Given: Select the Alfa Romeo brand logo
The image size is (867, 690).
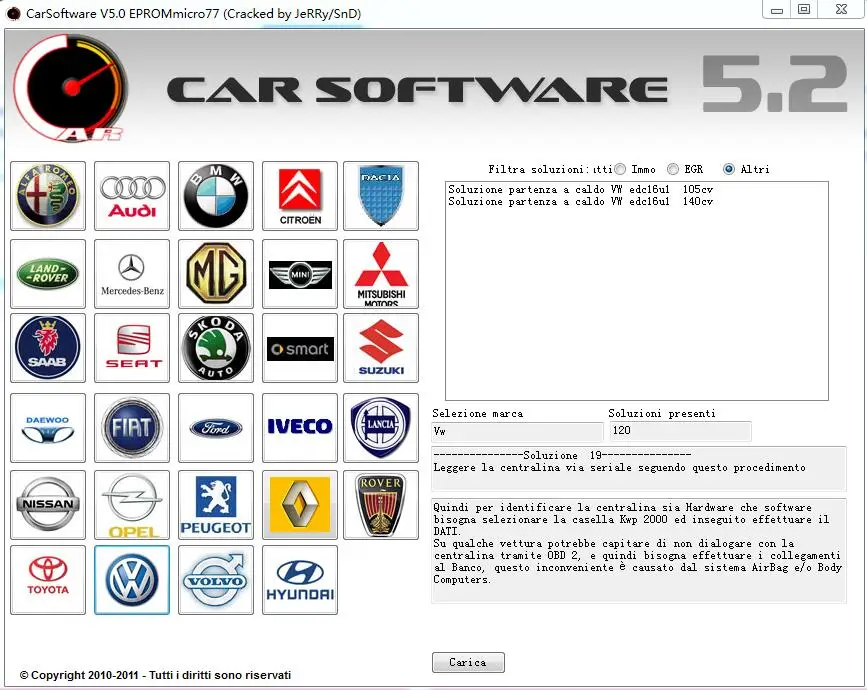Looking at the screenshot, I should click(x=48, y=196).
